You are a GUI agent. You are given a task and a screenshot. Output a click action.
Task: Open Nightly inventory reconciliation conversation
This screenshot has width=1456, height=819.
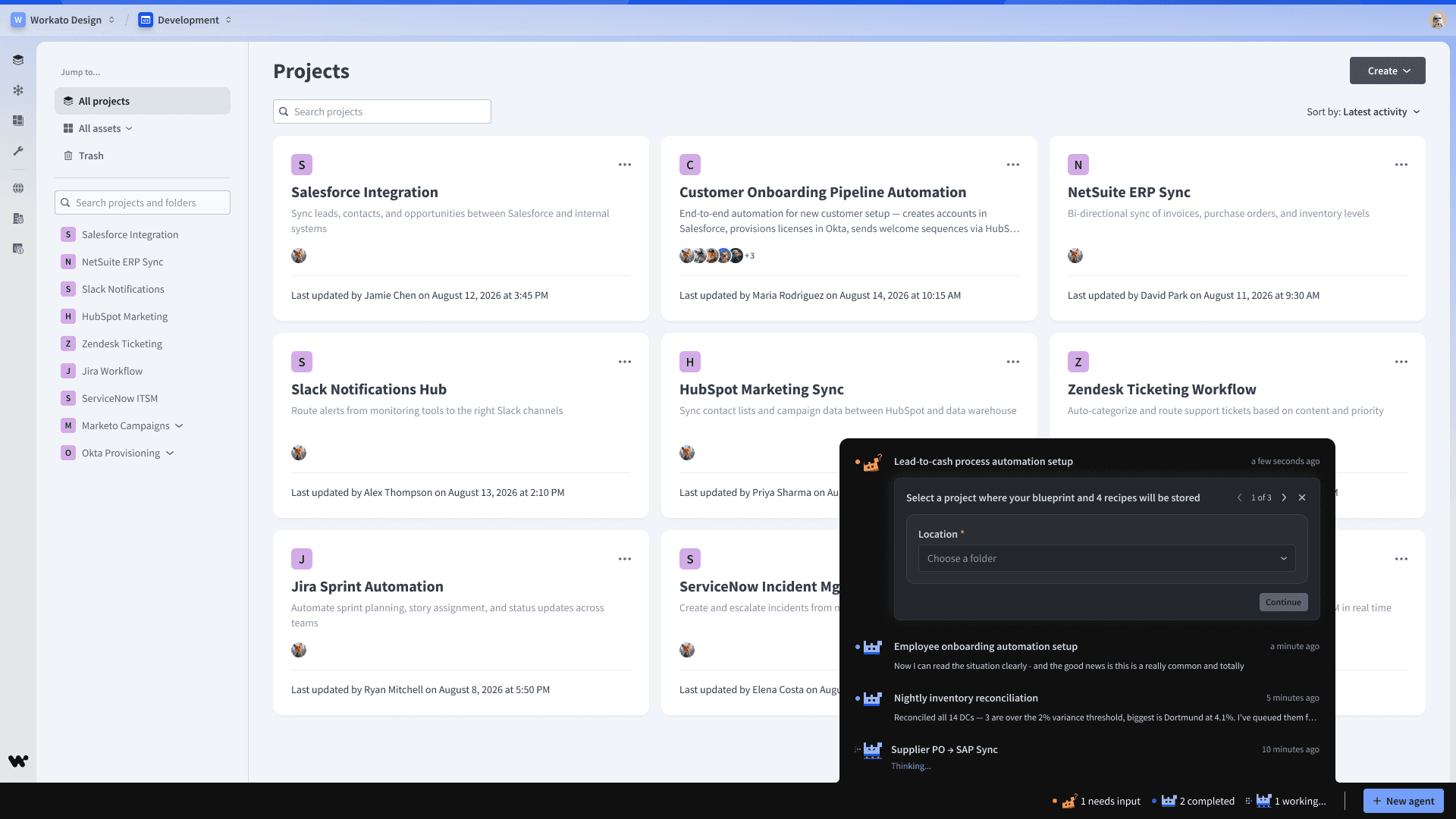[x=1087, y=708]
